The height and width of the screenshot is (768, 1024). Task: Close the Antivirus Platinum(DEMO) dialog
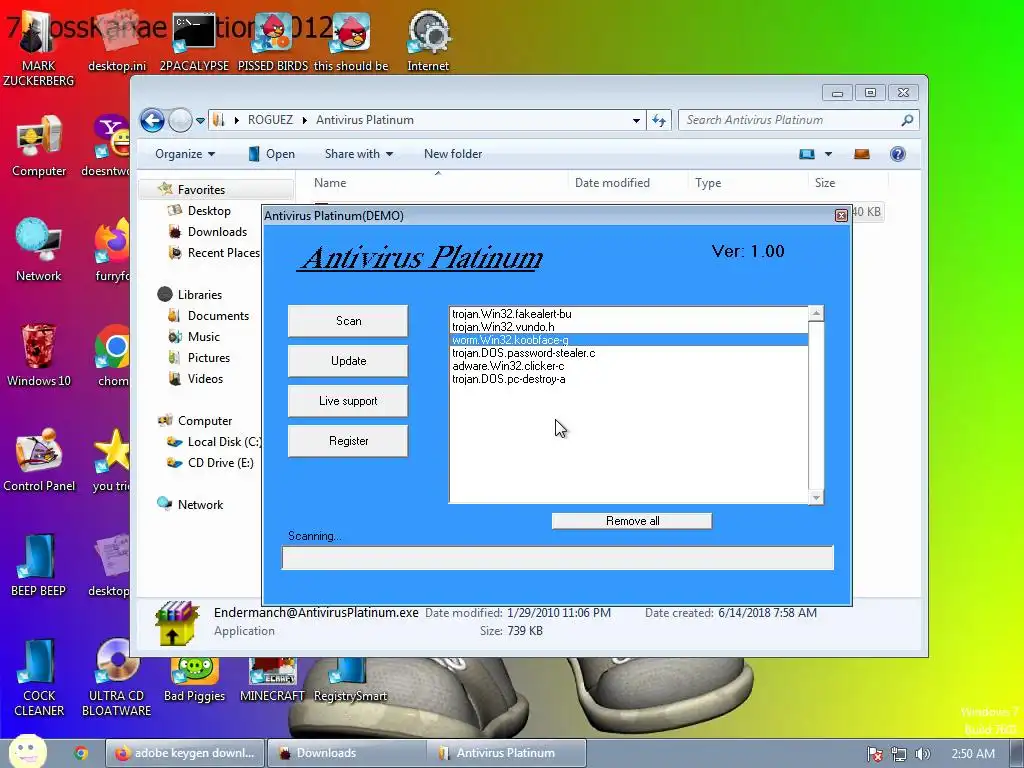tap(841, 216)
